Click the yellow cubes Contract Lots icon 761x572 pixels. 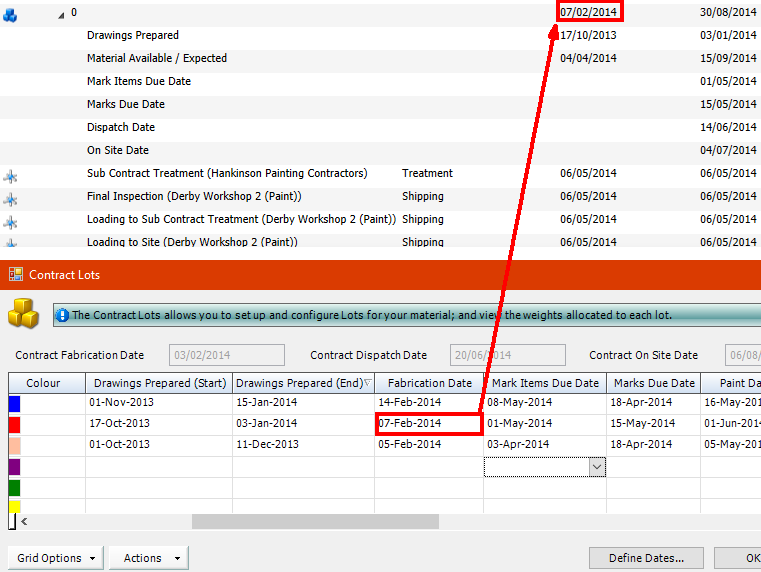[22, 313]
